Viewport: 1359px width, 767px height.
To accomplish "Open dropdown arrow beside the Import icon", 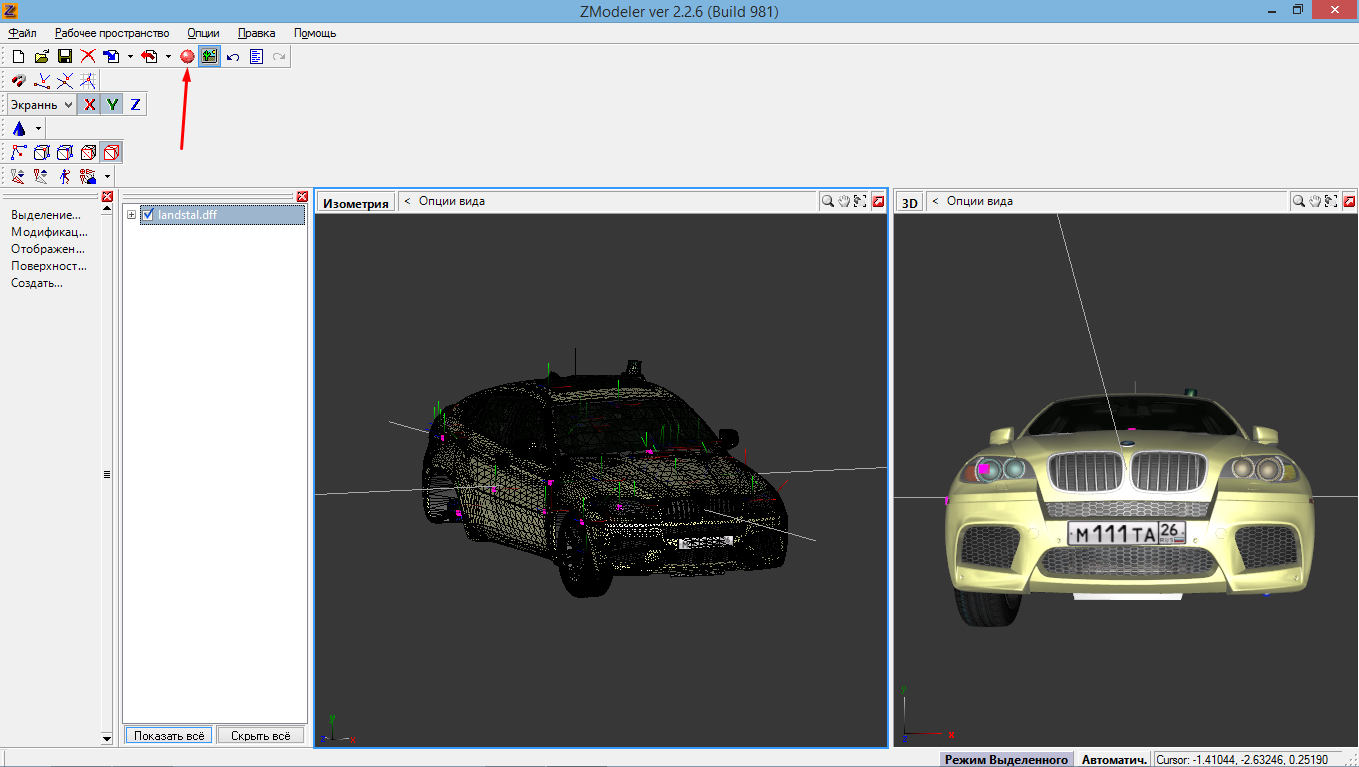I will 130,57.
